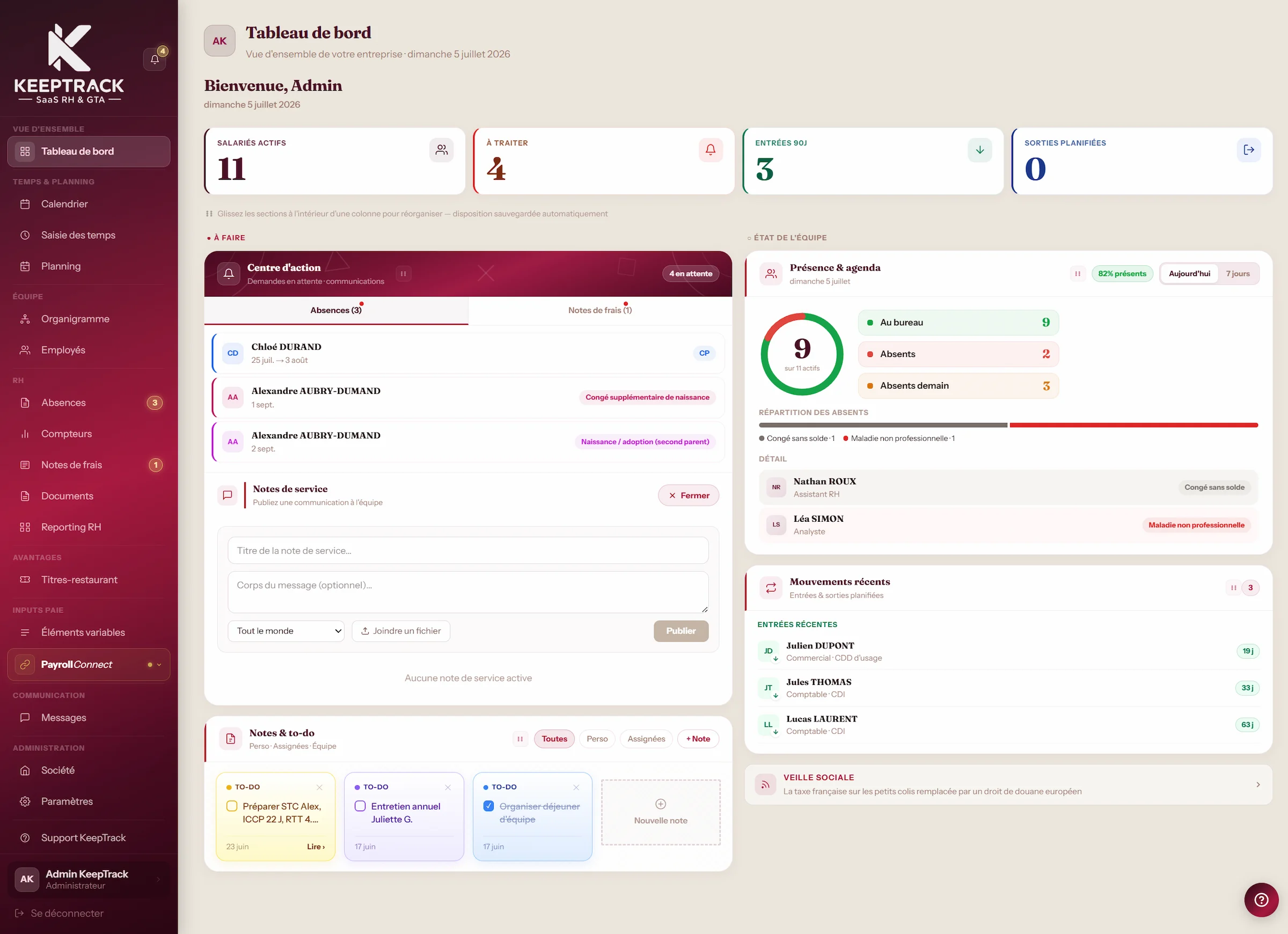Image resolution: width=1288 pixels, height=934 pixels.
Task: Click the À traiter bell icon
Action: click(x=711, y=150)
